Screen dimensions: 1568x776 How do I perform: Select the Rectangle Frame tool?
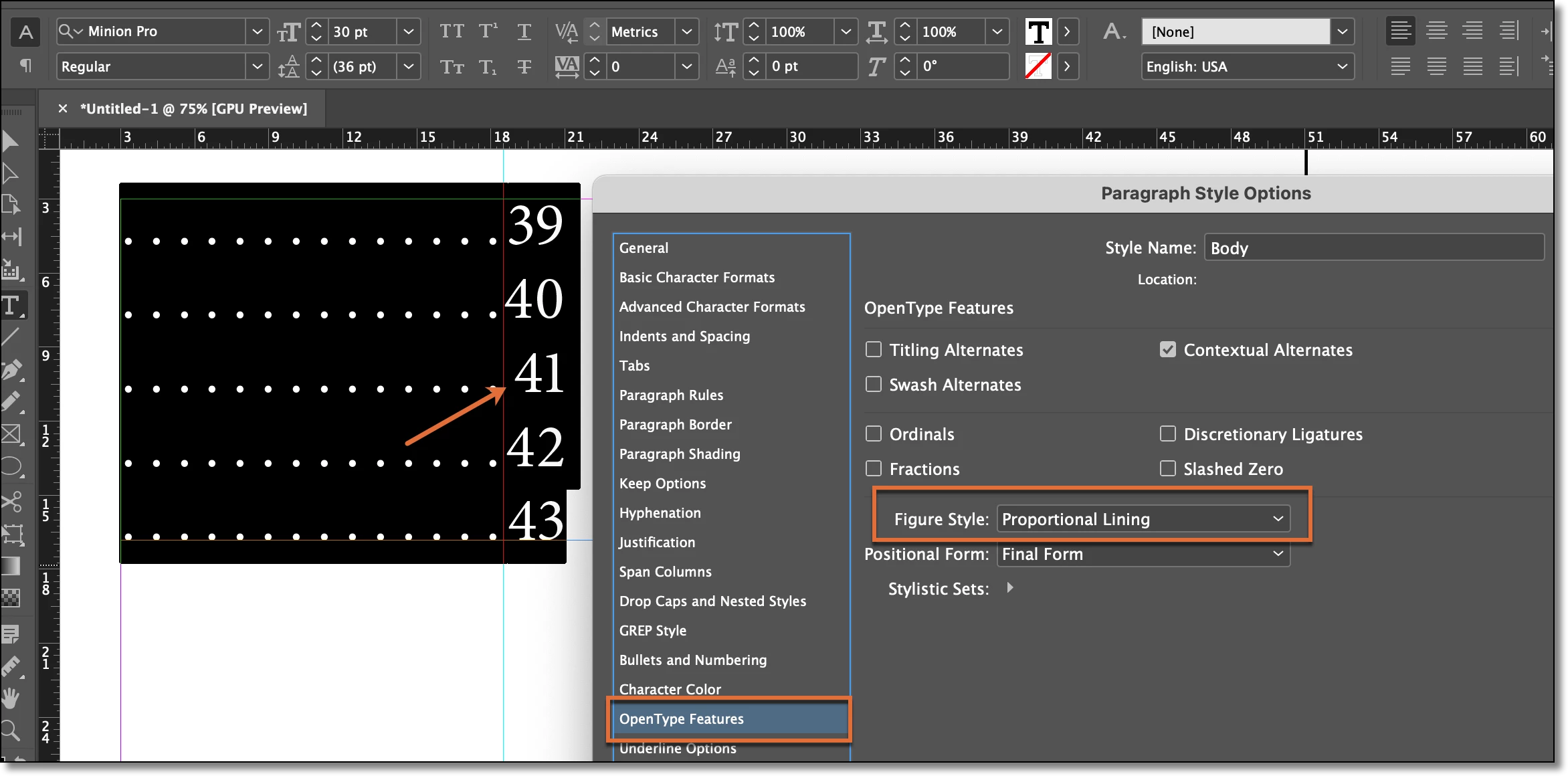(11, 435)
